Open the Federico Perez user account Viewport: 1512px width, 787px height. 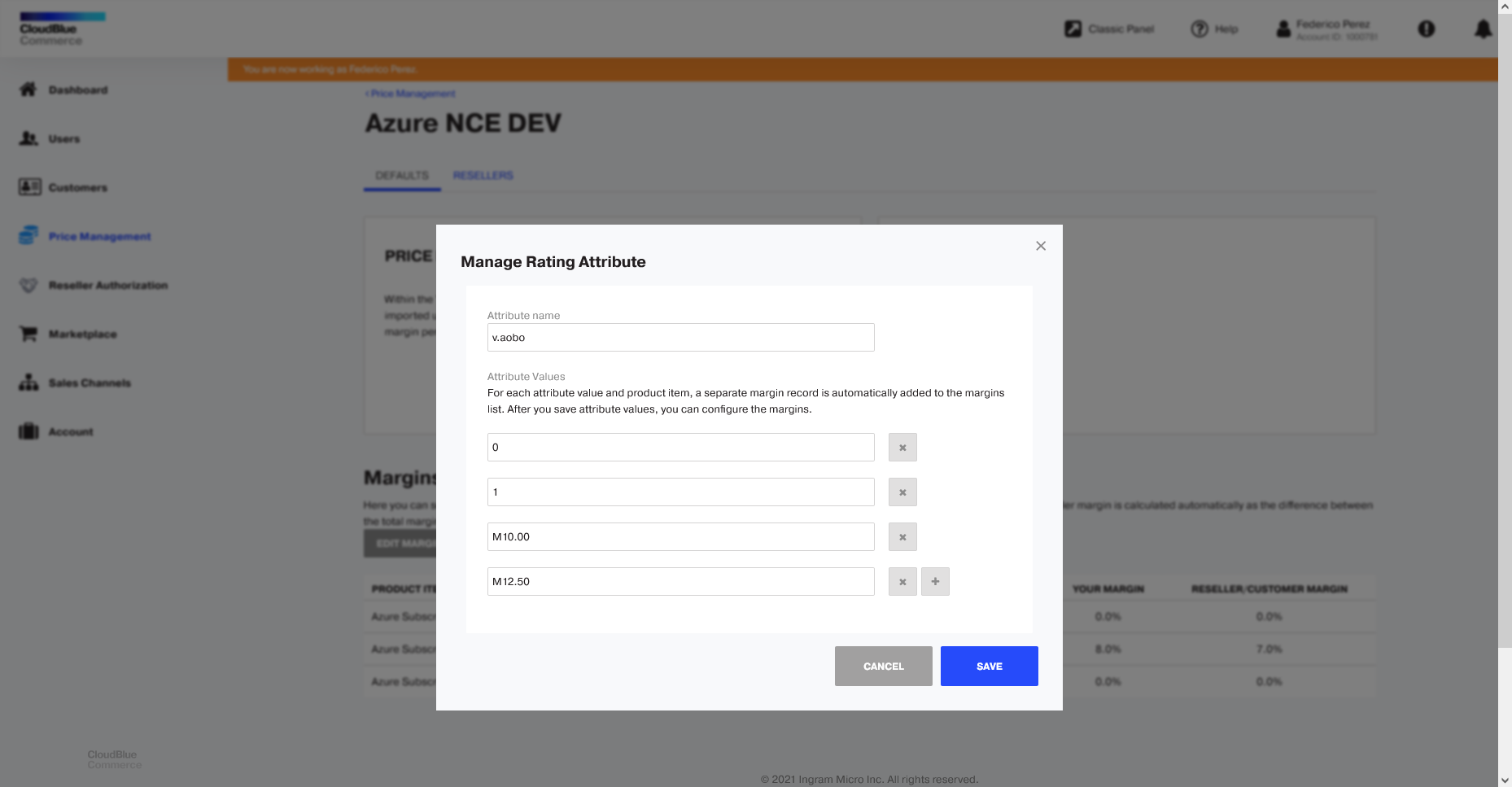[1327, 29]
